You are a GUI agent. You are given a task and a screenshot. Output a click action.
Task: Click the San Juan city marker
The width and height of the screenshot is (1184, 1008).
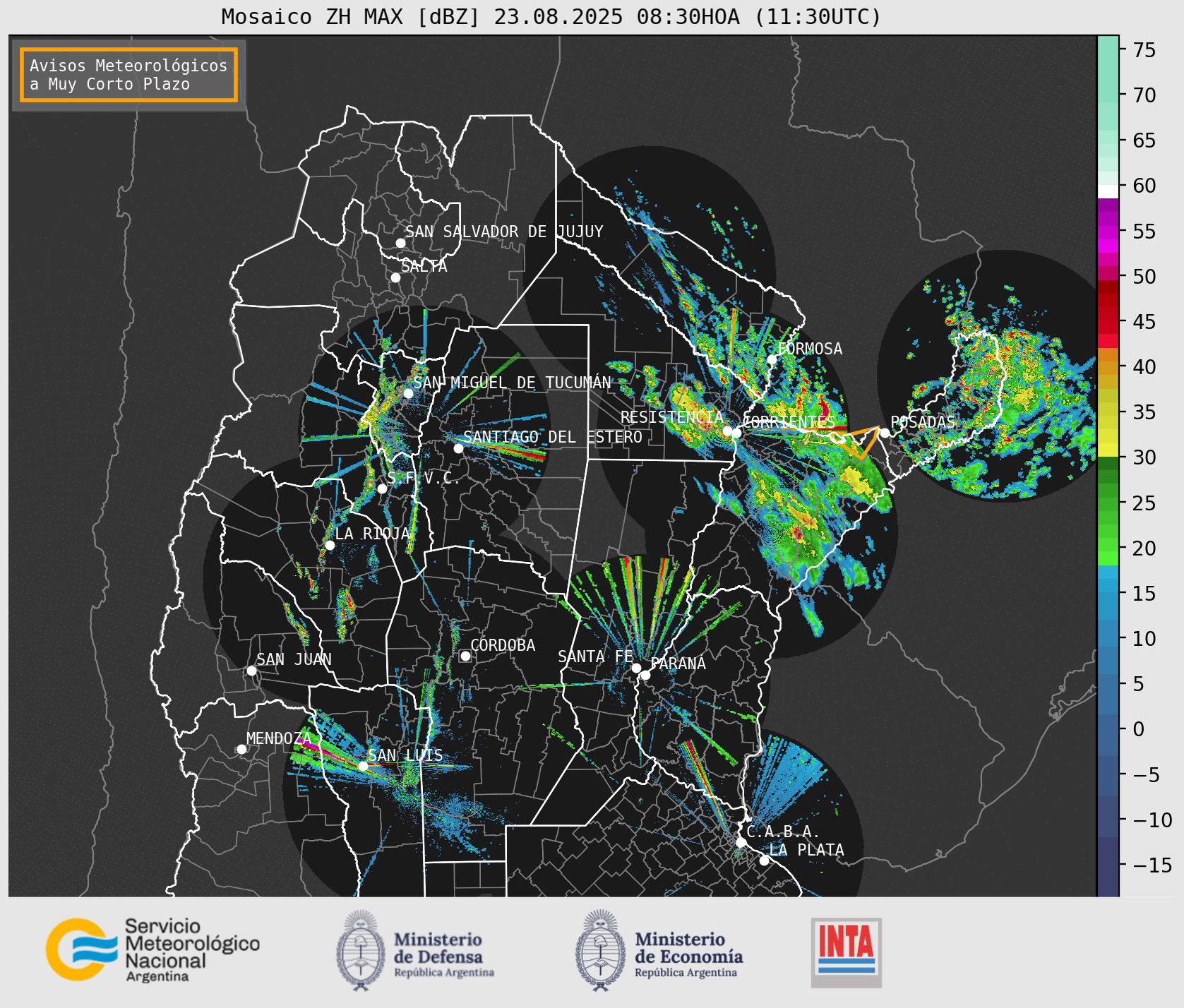click(251, 671)
